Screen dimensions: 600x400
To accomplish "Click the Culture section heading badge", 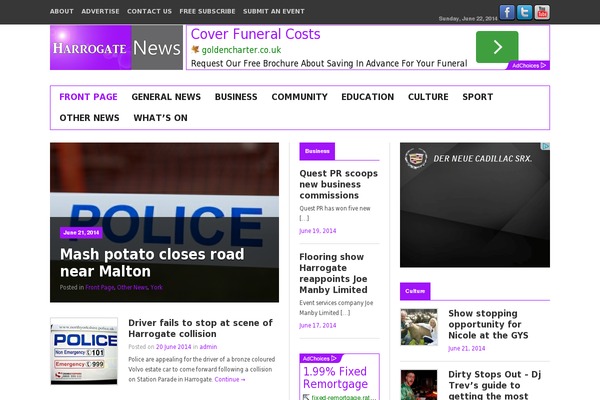I will [x=415, y=291].
